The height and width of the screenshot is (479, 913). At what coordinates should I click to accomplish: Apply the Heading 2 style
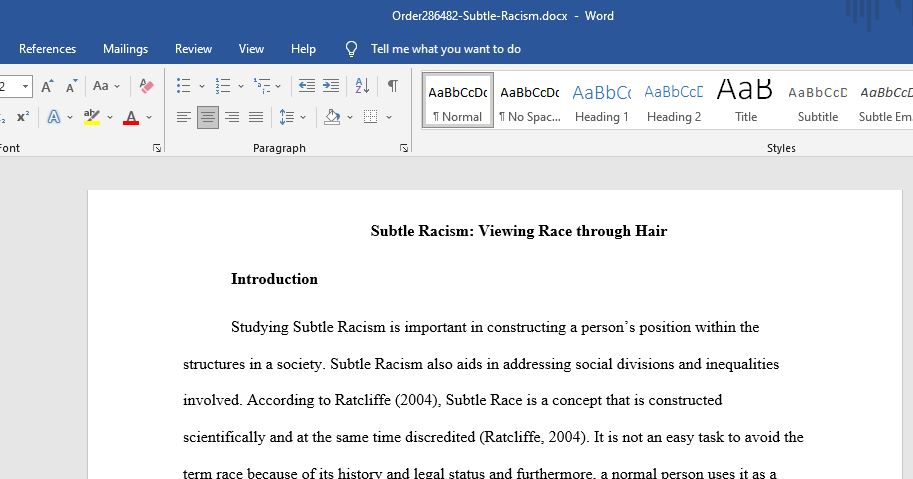pyautogui.click(x=674, y=101)
